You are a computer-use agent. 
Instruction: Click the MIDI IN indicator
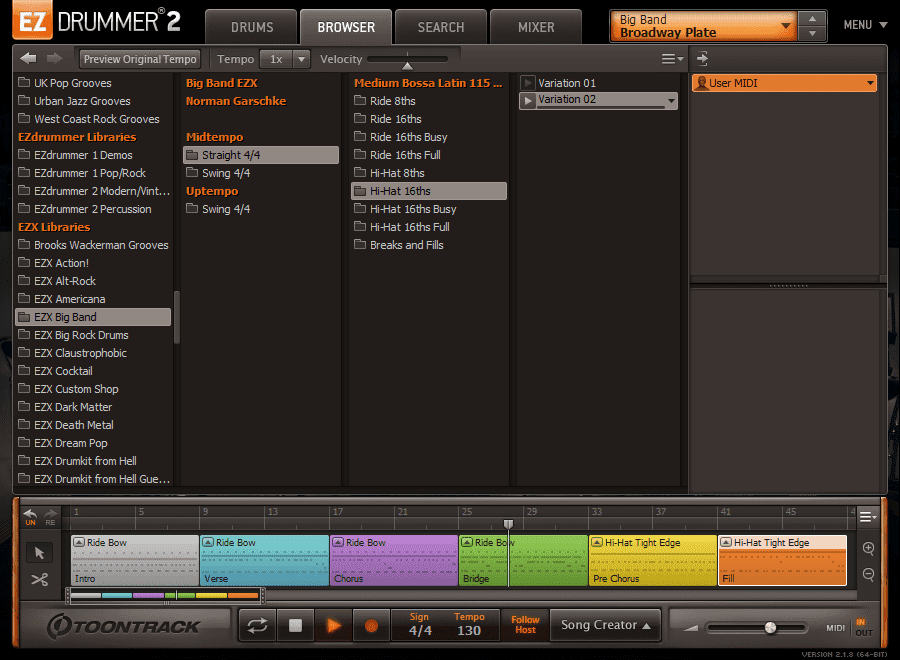tap(860, 622)
